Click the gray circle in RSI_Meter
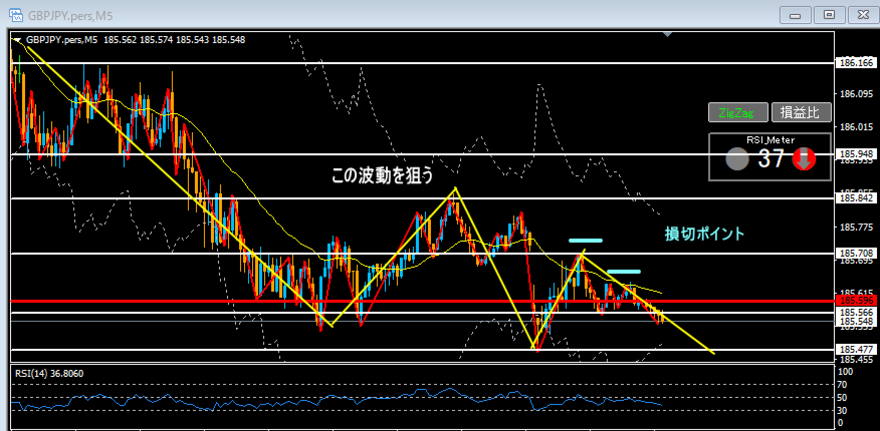Screen dimensions: 880x431 (735, 159)
